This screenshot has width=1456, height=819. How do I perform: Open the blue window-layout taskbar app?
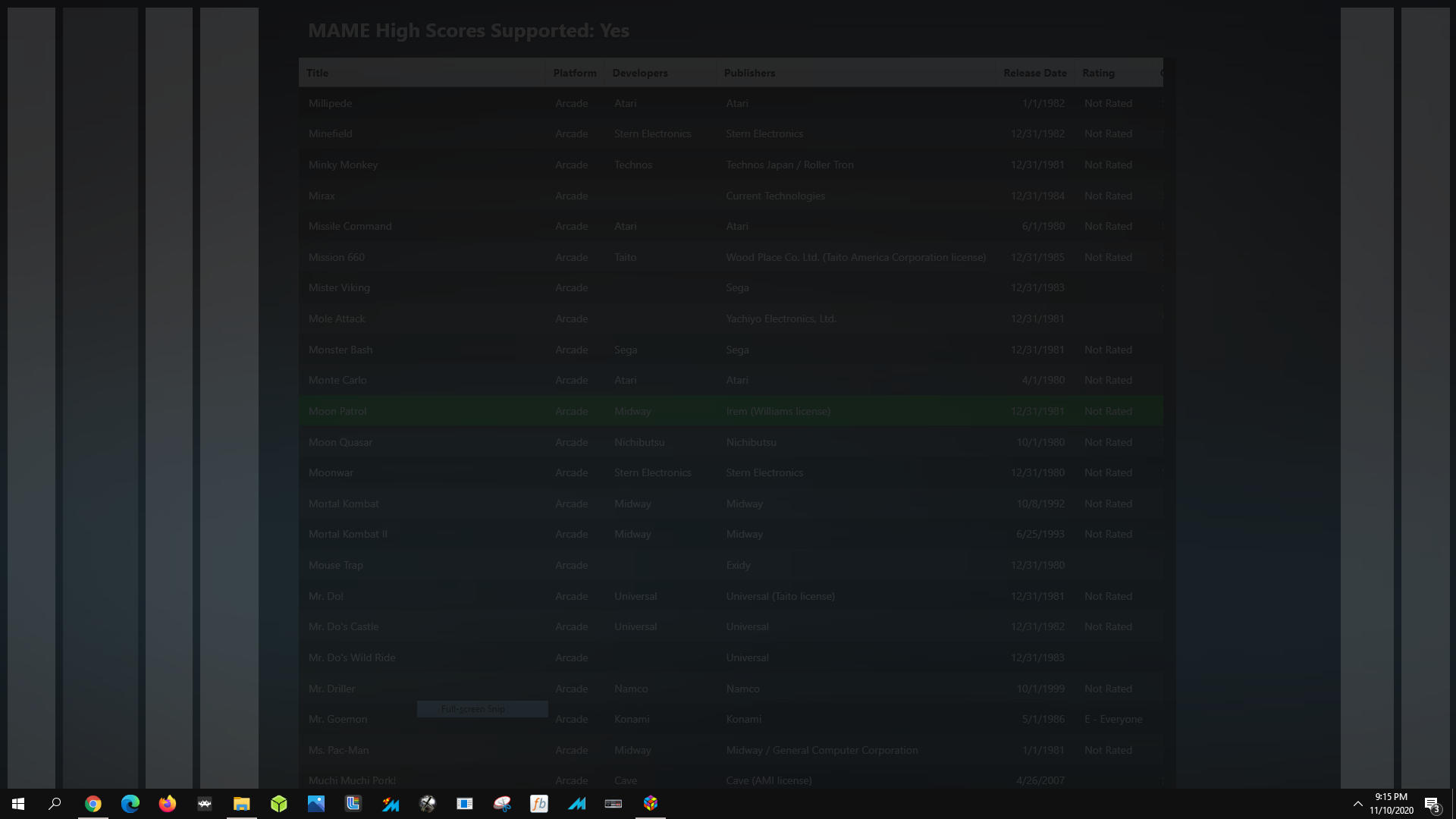point(465,804)
